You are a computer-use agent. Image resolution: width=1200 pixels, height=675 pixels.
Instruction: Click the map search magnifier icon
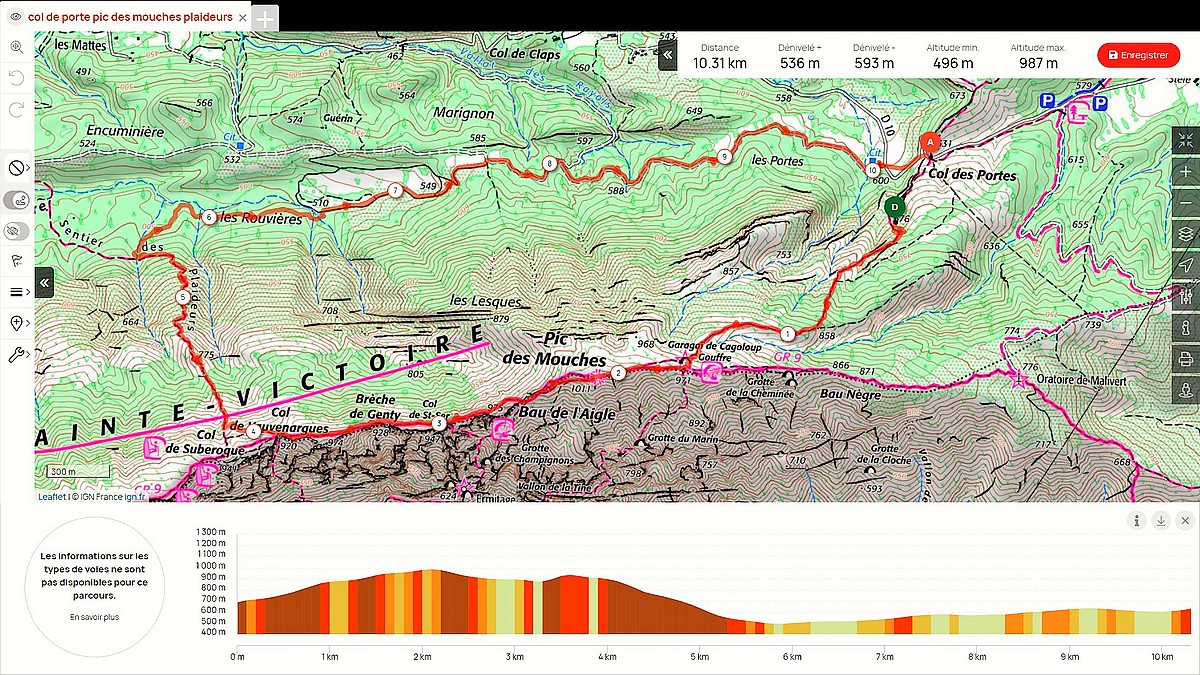point(17,47)
